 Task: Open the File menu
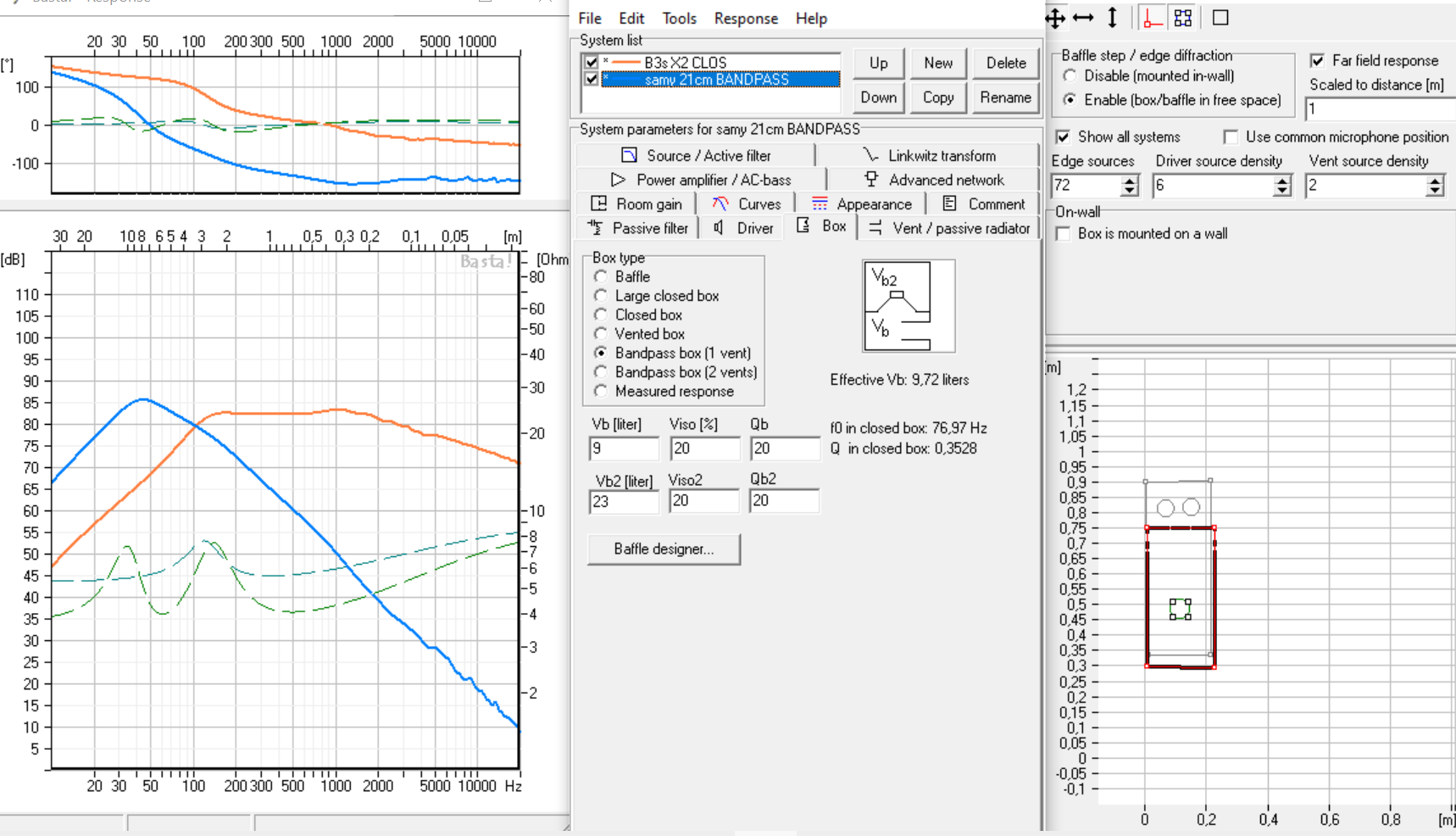point(590,18)
